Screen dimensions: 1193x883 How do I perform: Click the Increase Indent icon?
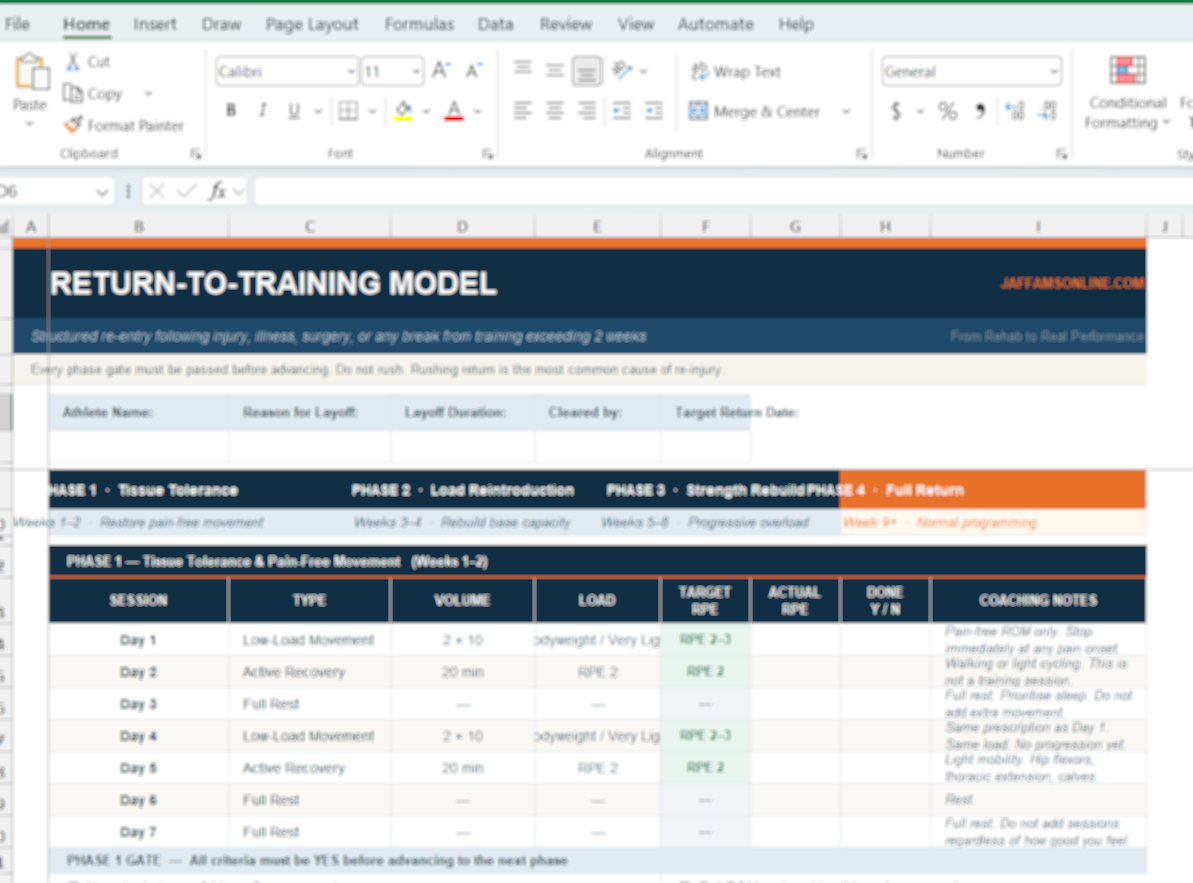point(653,111)
